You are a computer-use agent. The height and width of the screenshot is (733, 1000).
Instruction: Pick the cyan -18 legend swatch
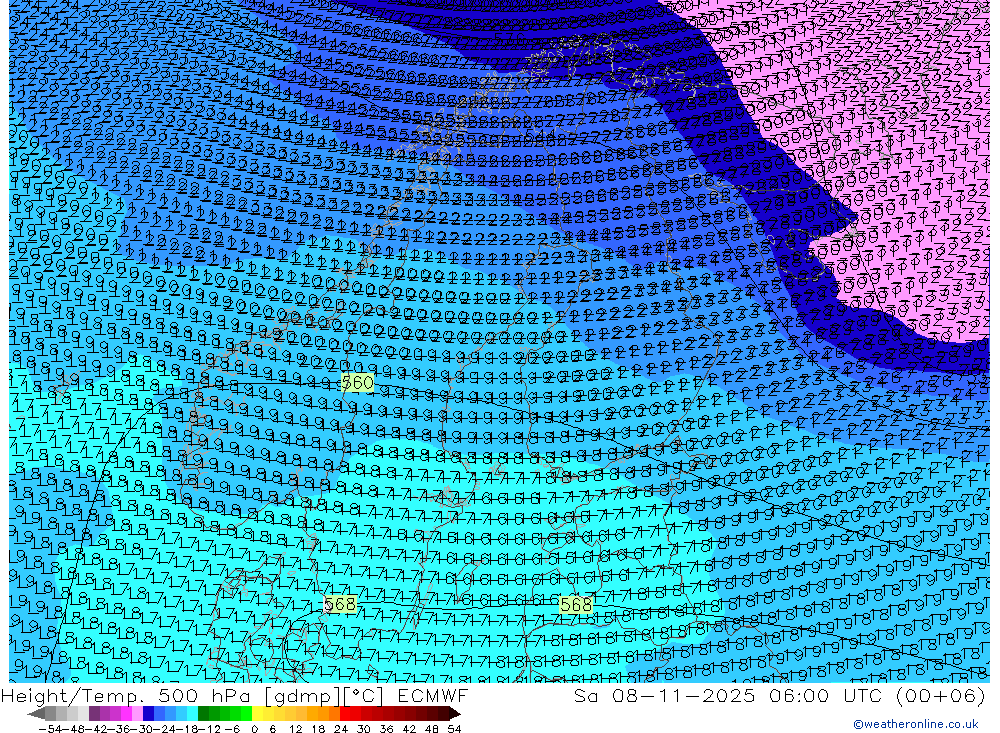coord(192,714)
